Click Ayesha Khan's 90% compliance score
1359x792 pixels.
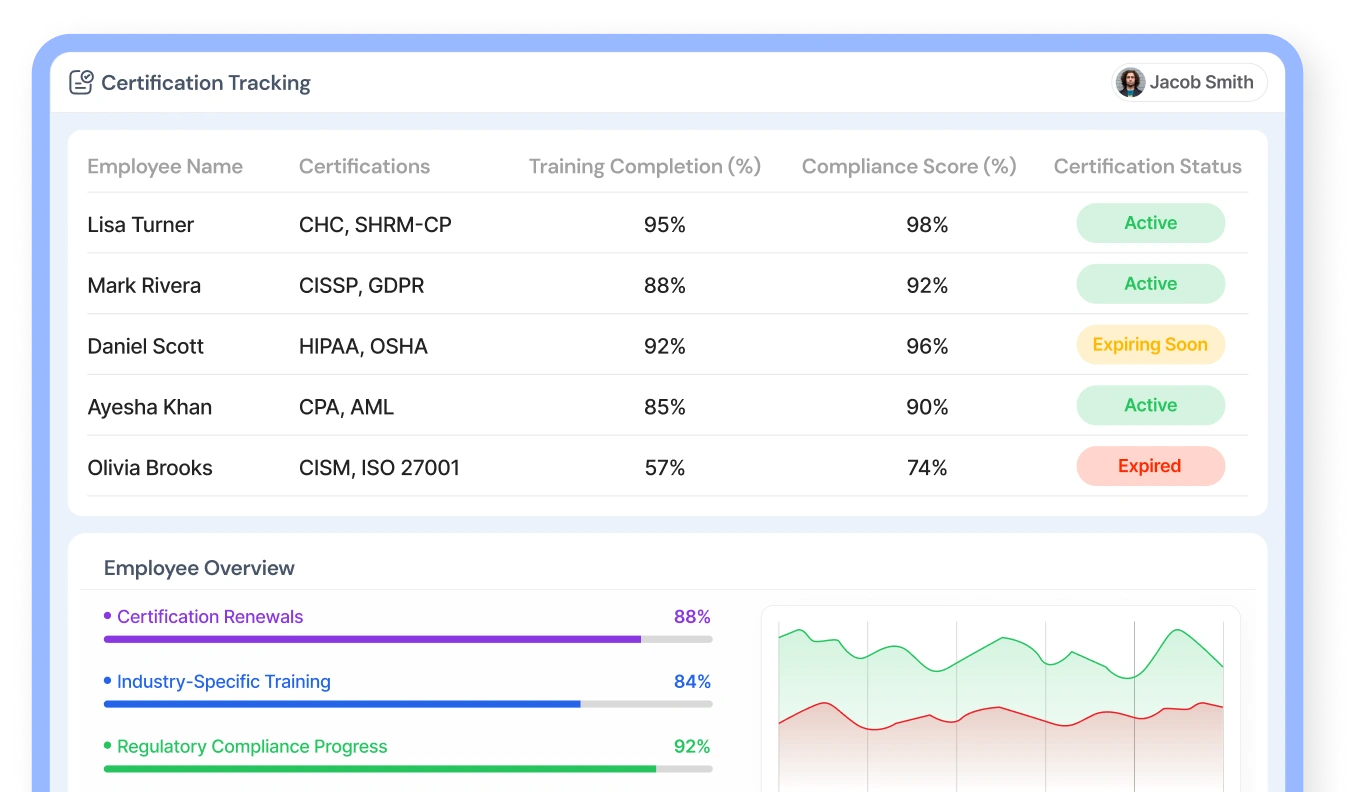click(927, 407)
